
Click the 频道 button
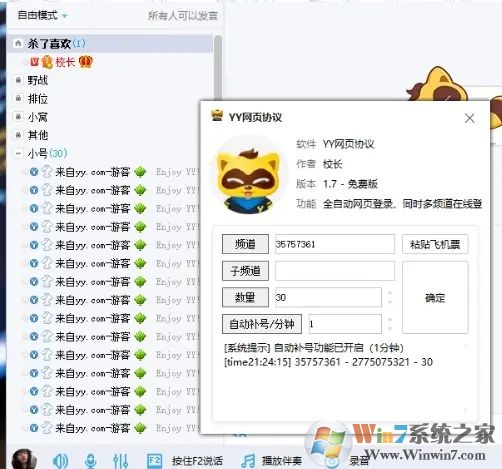coord(245,244)
